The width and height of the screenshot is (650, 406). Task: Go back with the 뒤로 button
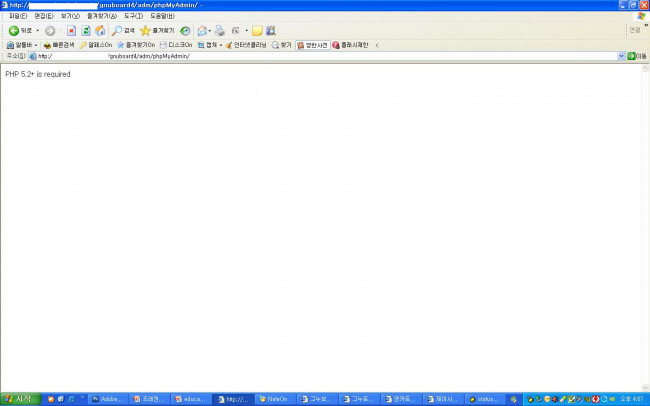pos(20,31)
